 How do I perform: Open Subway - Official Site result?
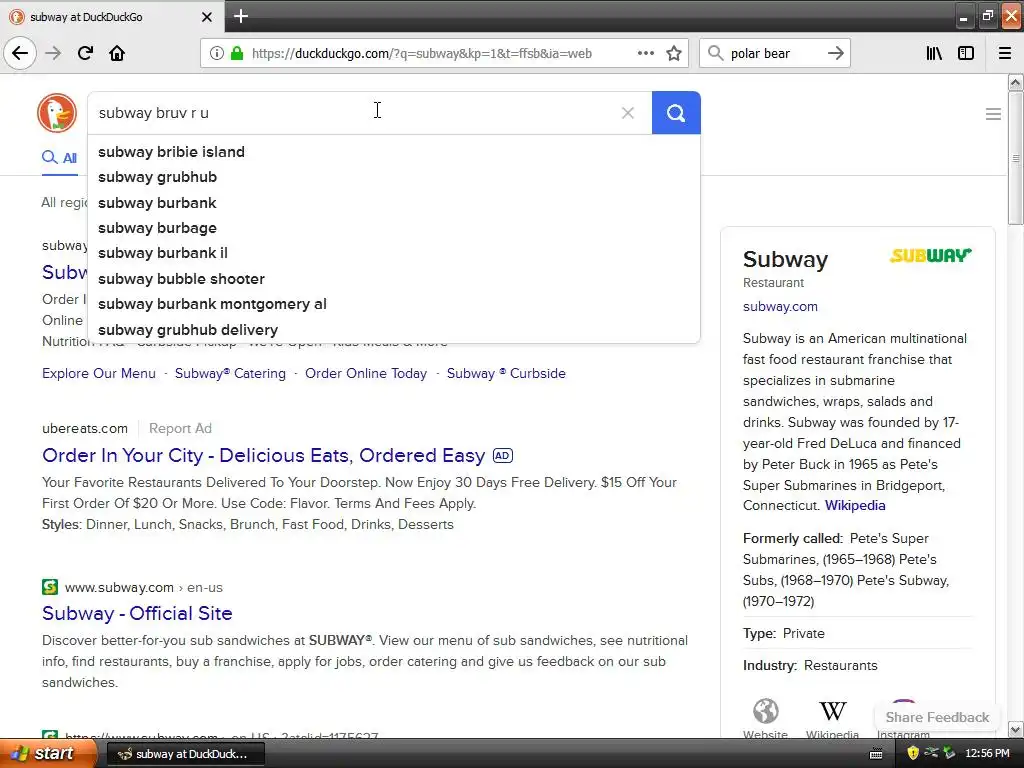(137, 613)
